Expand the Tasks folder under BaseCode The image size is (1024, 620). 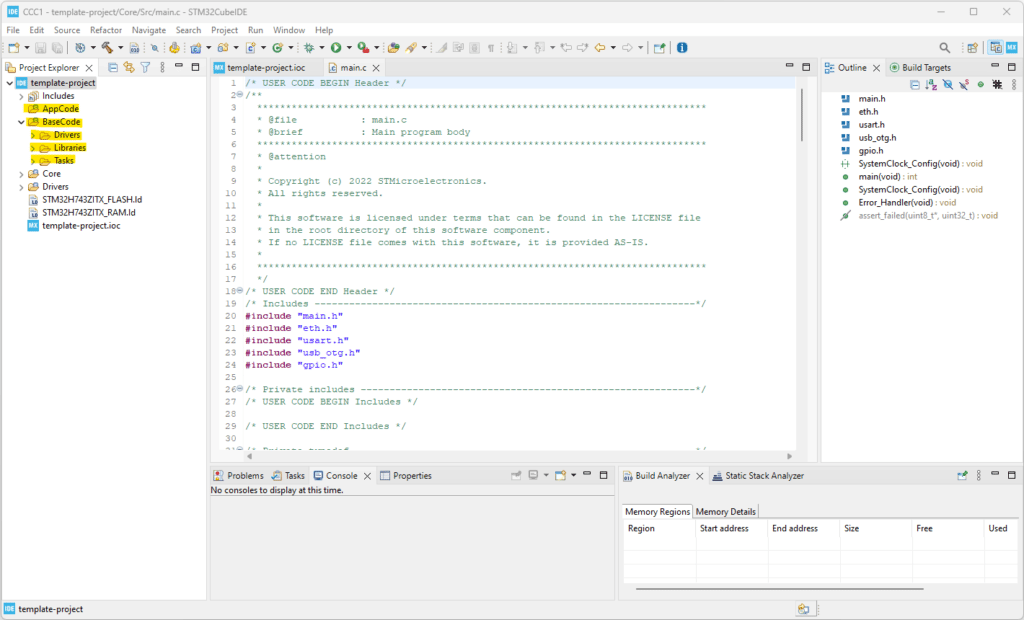(33, 161)
